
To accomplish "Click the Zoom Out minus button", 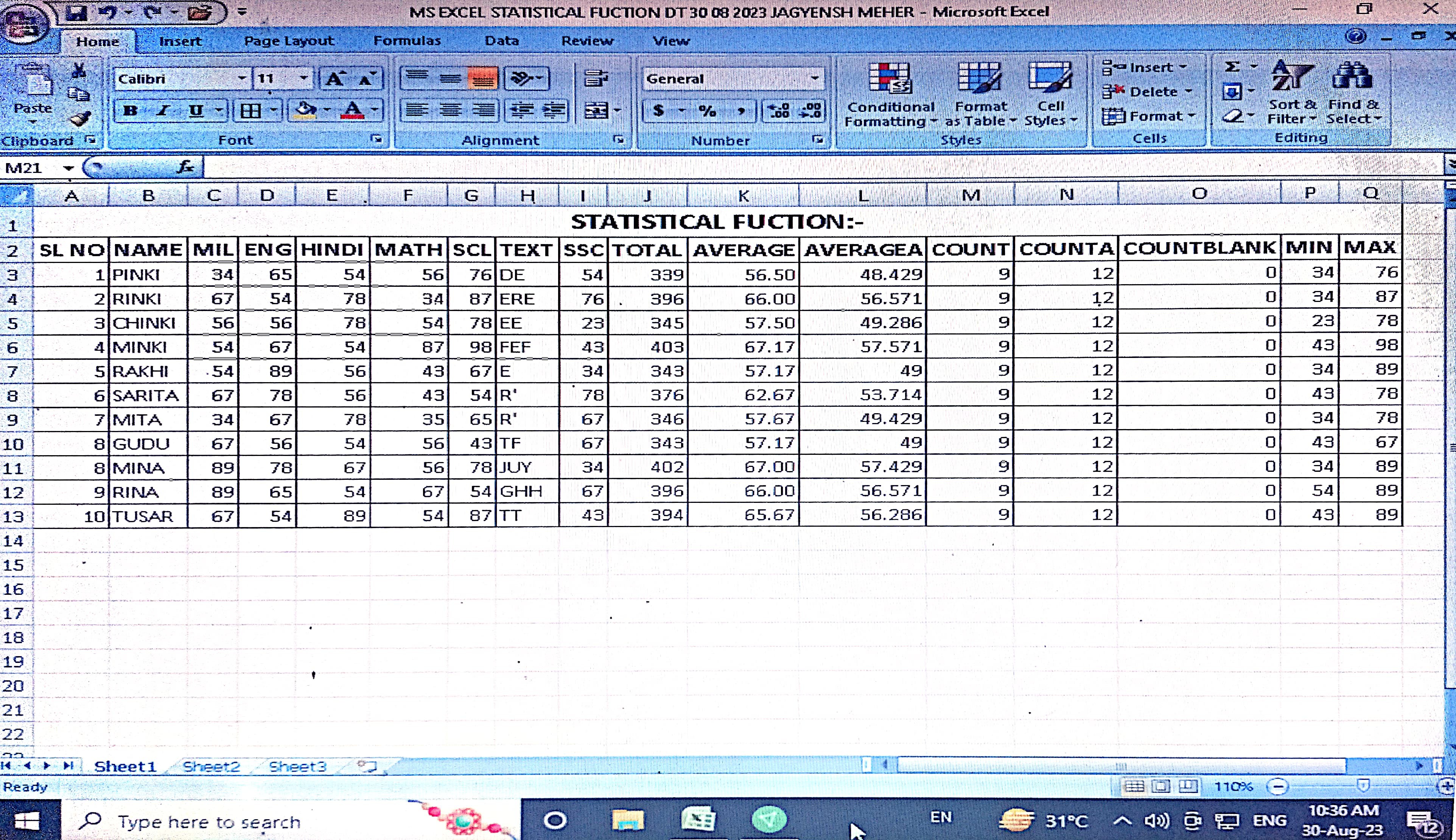I will click(1278, 786).
